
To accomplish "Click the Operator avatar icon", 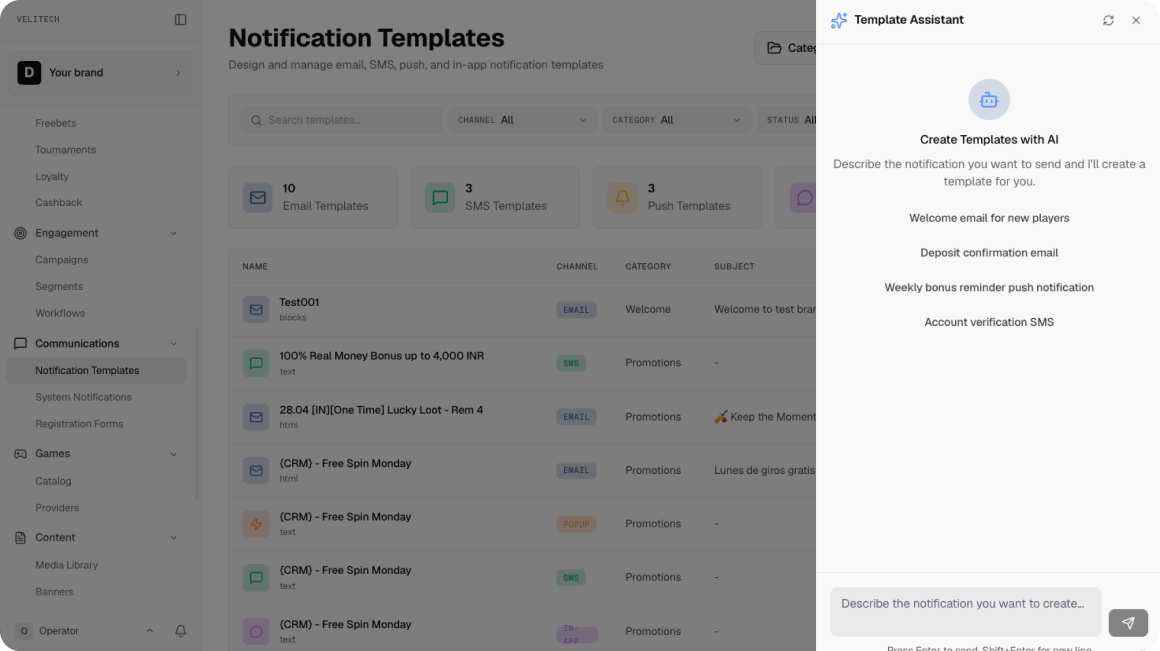I will click(x=24, y=631).
